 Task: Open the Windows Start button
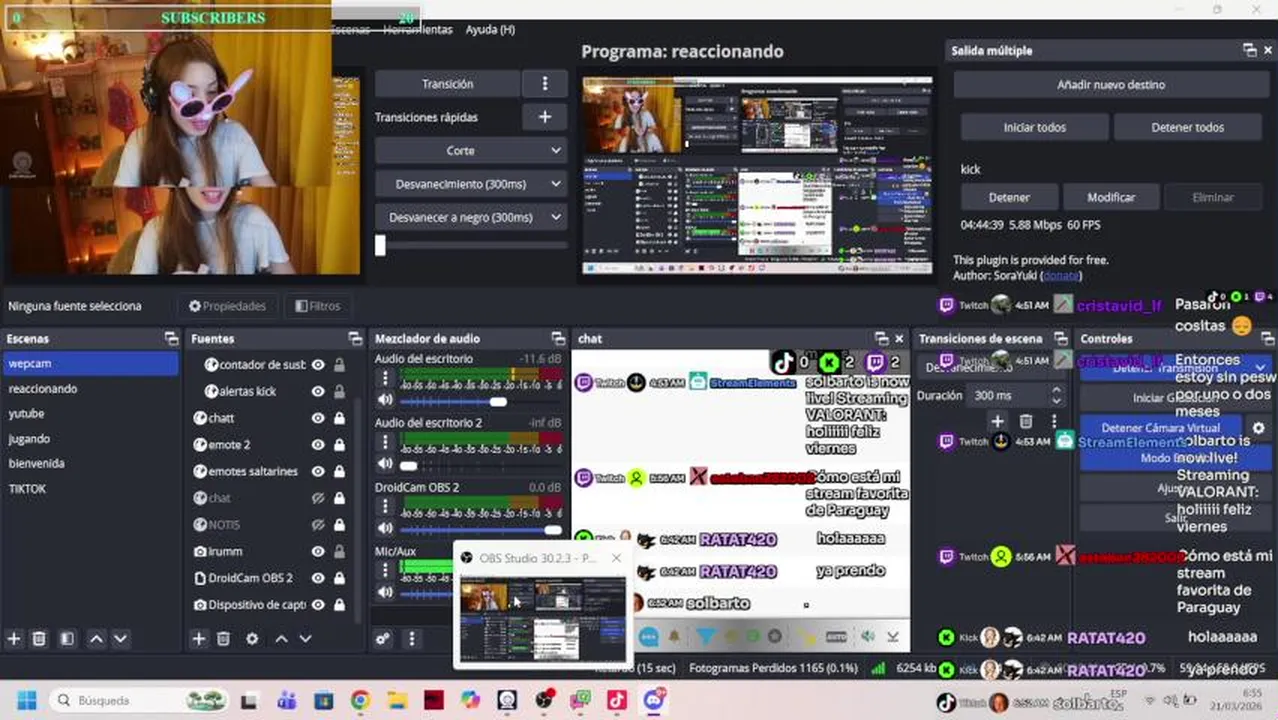click(26, 700)
